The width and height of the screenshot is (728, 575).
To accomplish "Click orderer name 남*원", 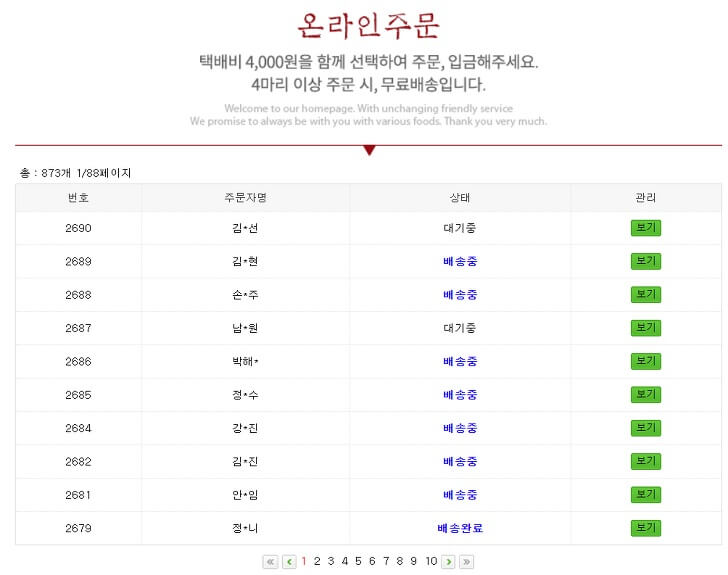I will [x=245, y=328].
